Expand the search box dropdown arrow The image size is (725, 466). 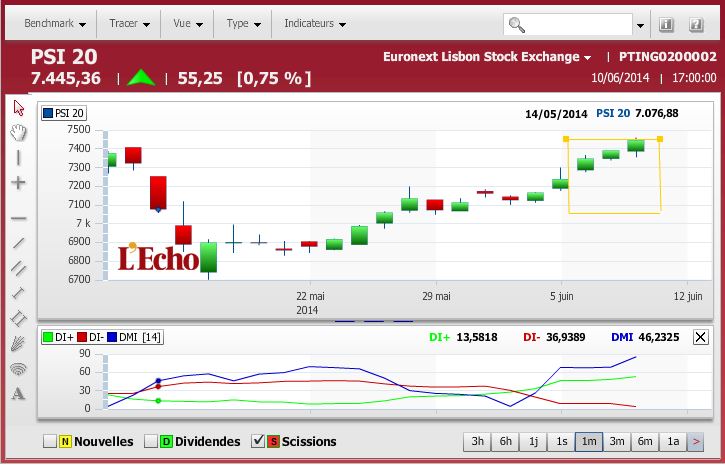pos(640,25)
